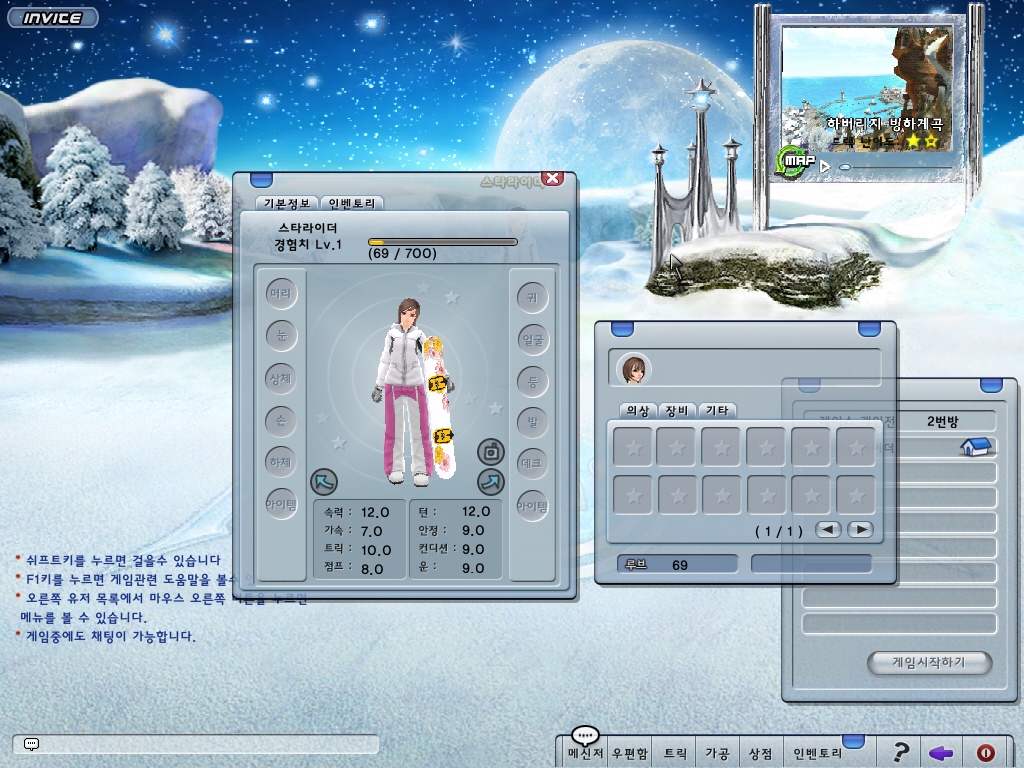Select the 머리 equipment slot

click(281, 293)
